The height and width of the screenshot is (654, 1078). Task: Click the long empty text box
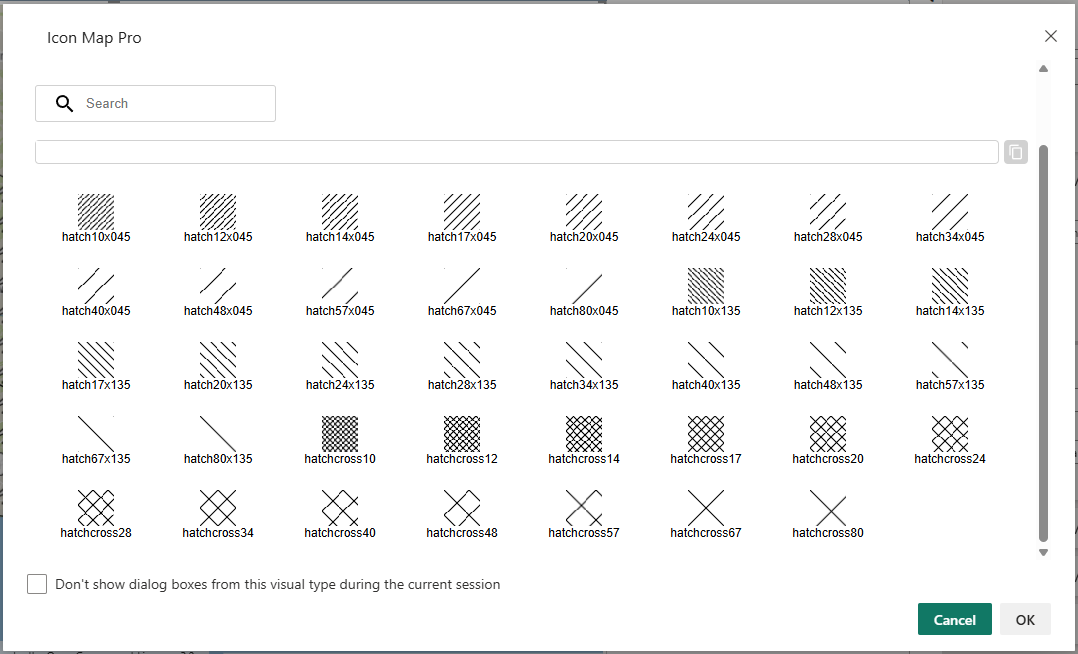(x=516, y=152)
